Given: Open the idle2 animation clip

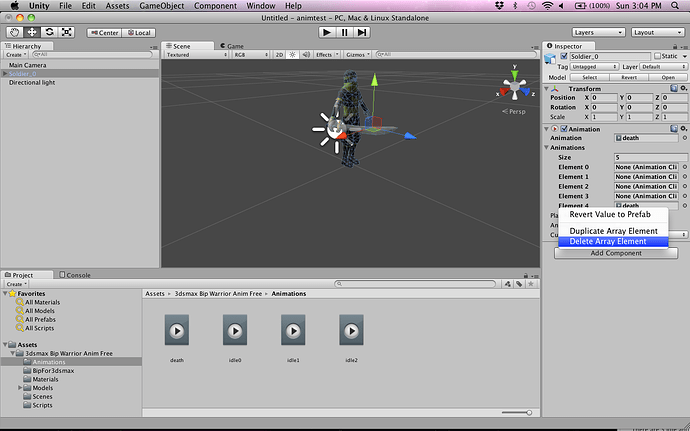Looking at the screenshot, I should tap(351, 330).
